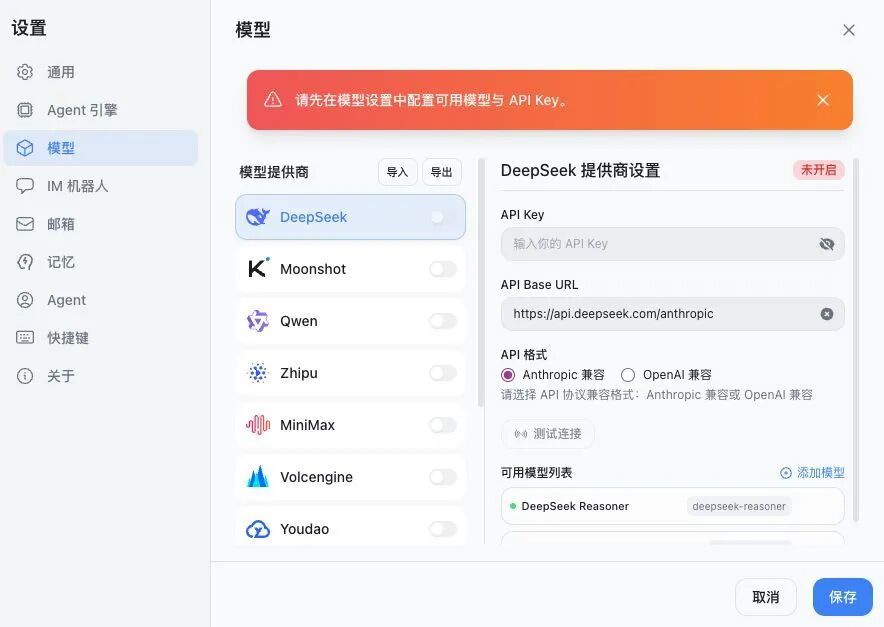Viewport: 884px width, 627px height.
Task: Click the 添加模型 link
Action: pyautogui.click(x=812, y=473)
